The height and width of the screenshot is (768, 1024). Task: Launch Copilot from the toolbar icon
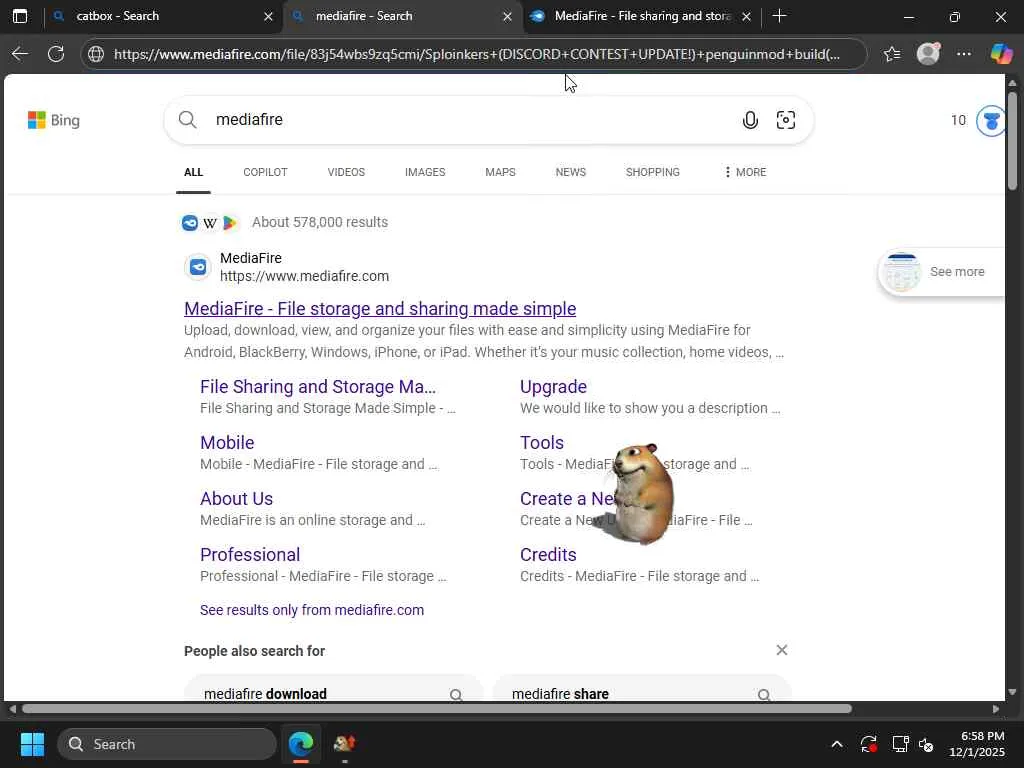tap(1001, 54)
